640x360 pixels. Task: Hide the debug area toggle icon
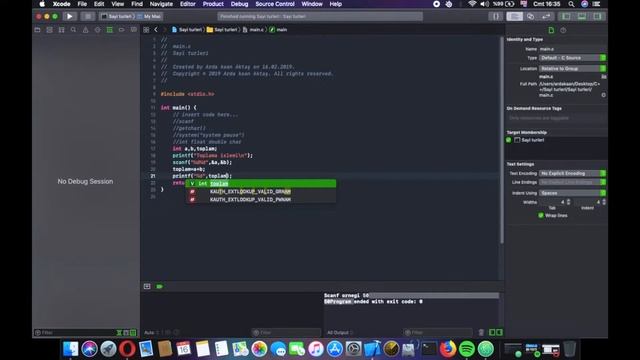[x=147, y=287]
